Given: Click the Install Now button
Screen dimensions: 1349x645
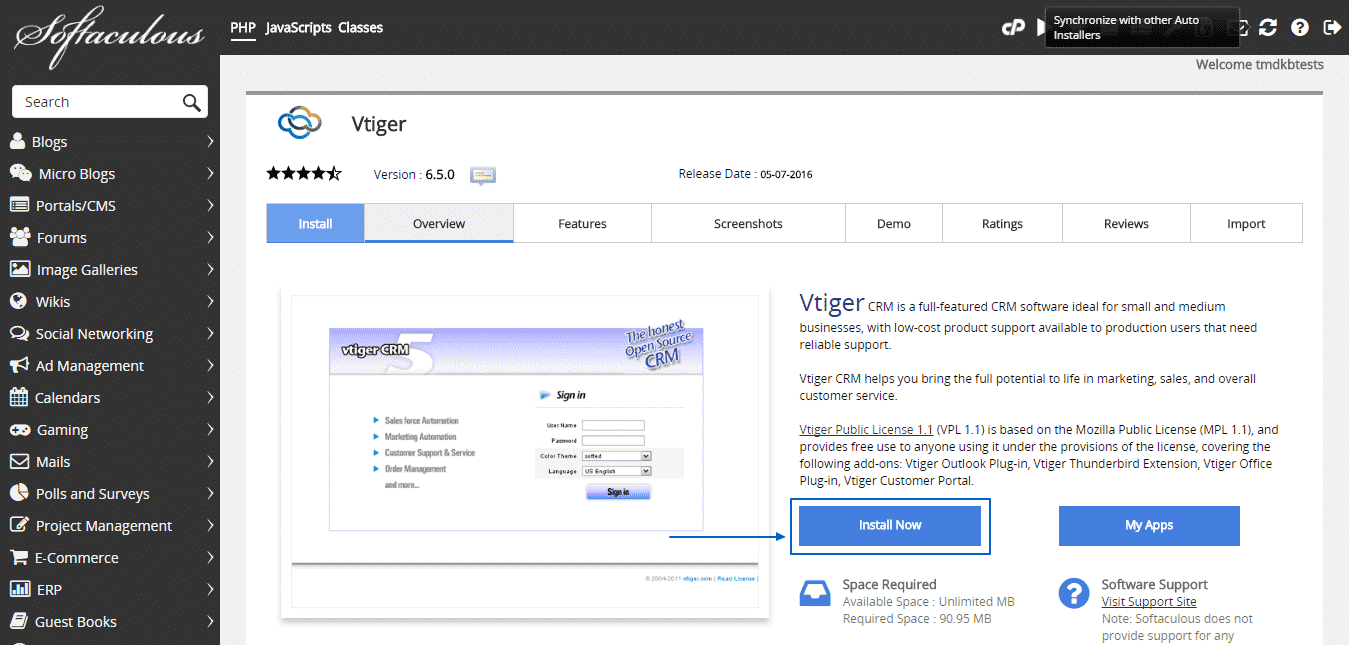Looking at the screenshot, I should point(890,525).
